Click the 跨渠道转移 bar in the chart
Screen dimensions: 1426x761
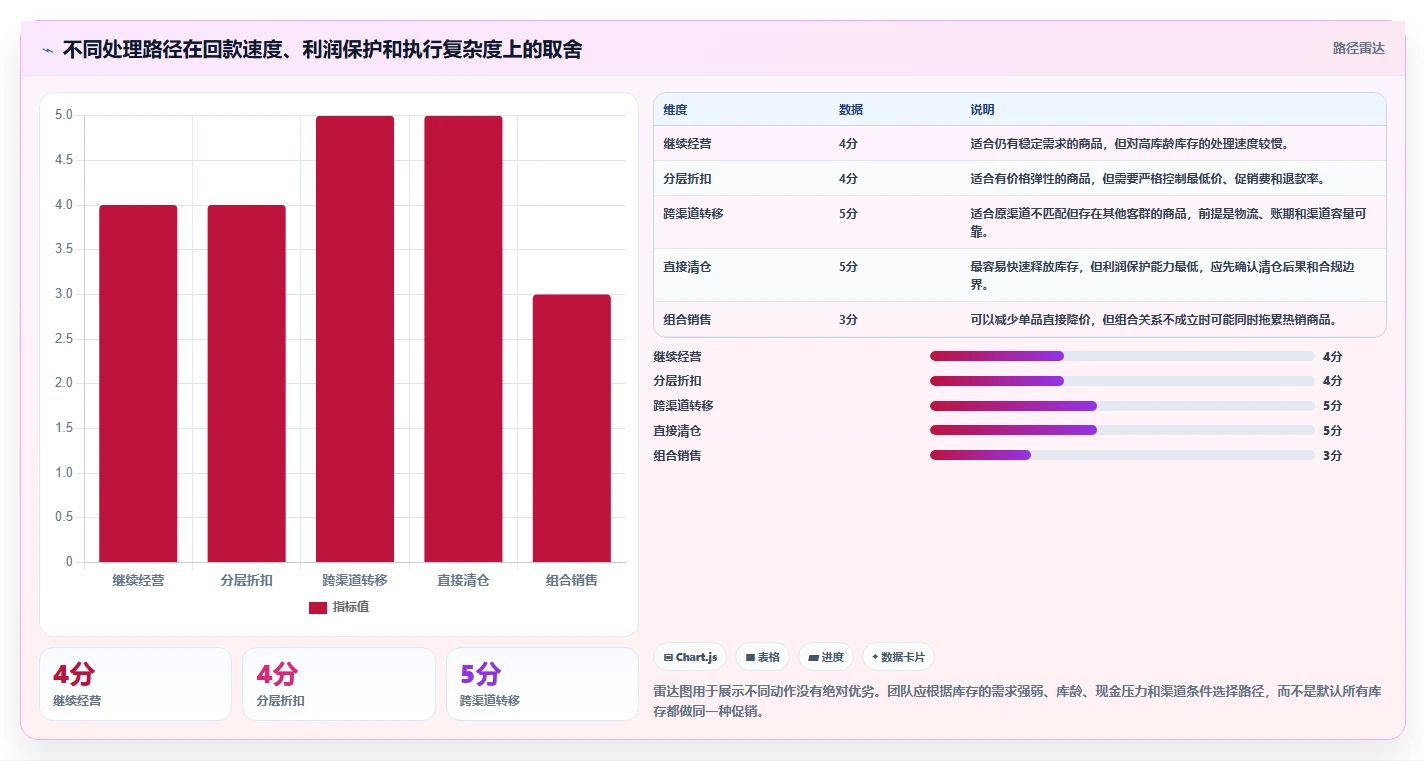point(355,339)
